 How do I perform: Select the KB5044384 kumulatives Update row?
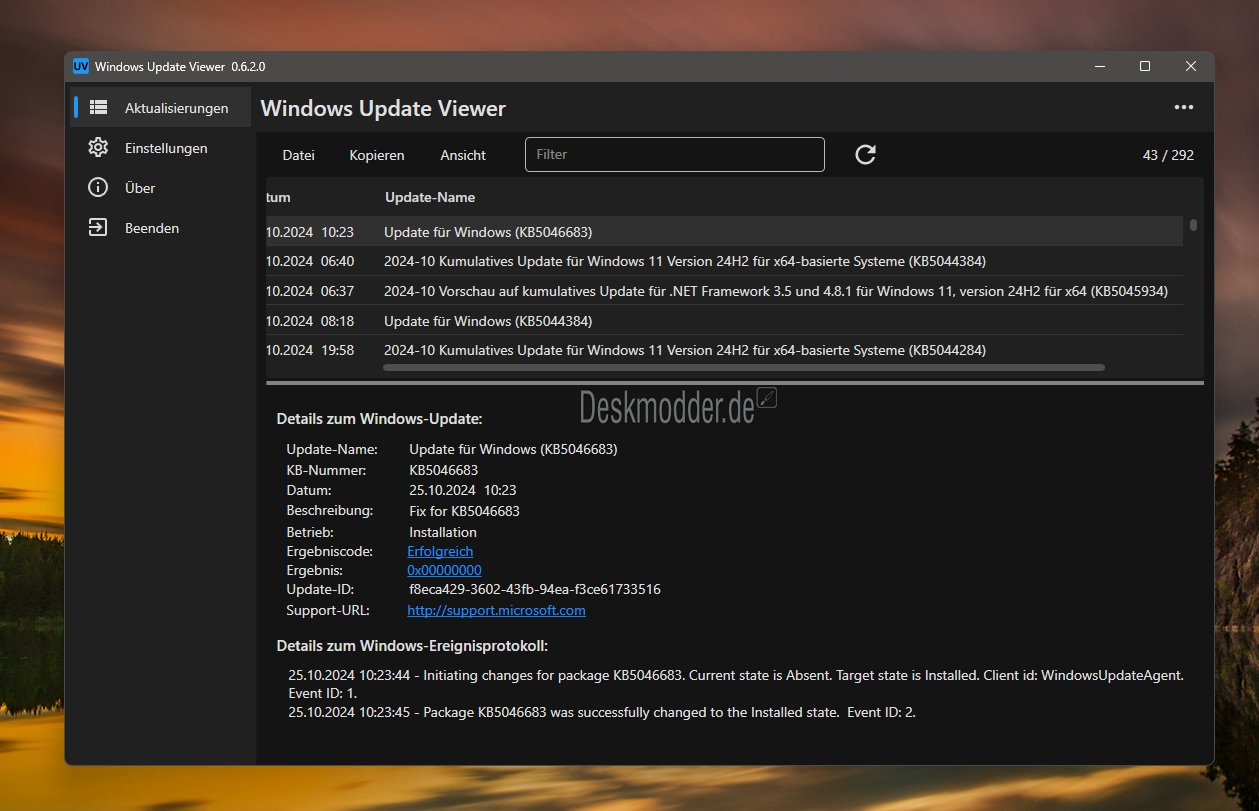724,261
